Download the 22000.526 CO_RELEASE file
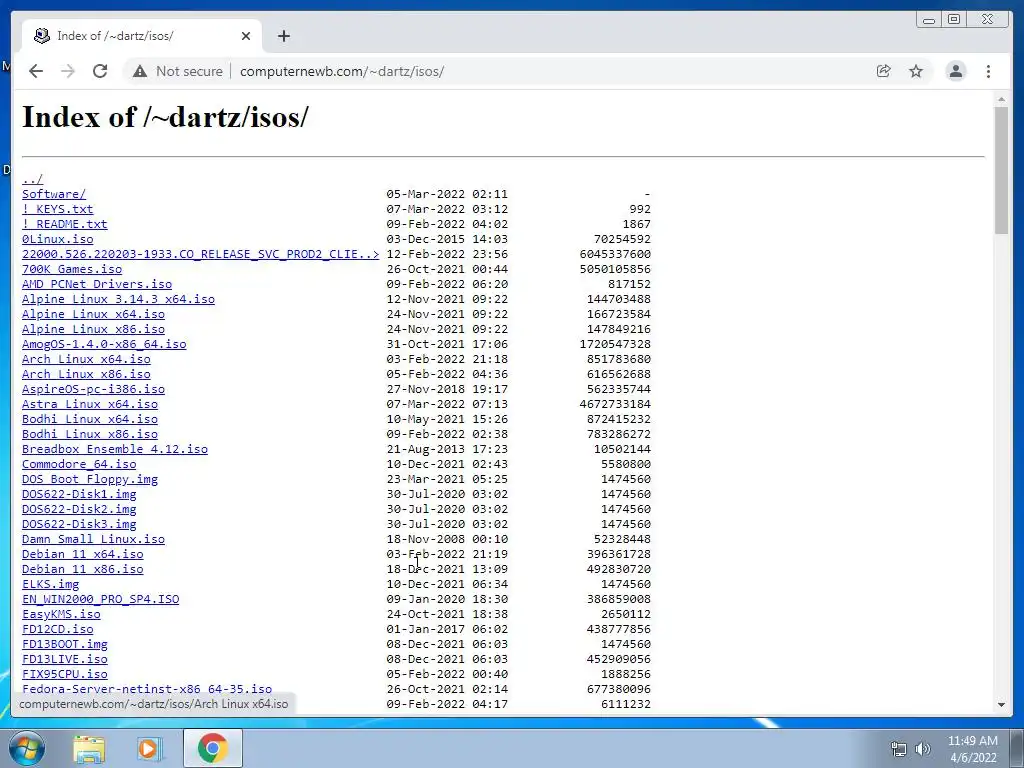1024x768 pixels. [x=200, y=254]
